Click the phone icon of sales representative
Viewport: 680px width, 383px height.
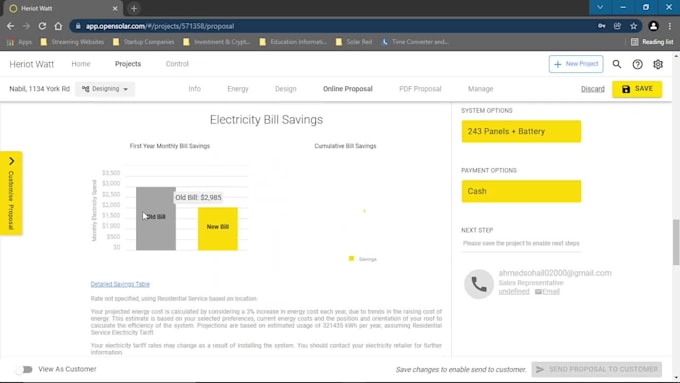[x=479, y=284]
